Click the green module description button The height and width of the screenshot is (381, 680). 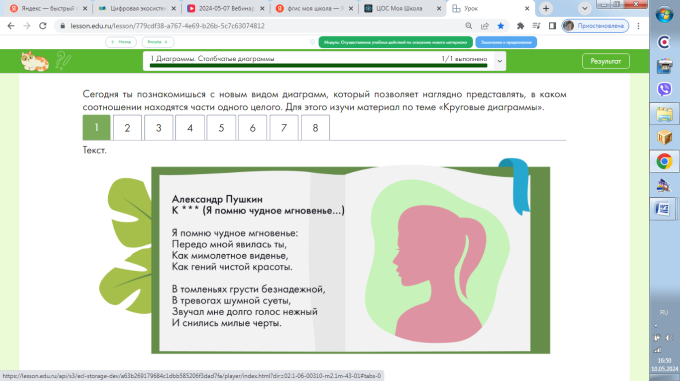click(396, 42)
